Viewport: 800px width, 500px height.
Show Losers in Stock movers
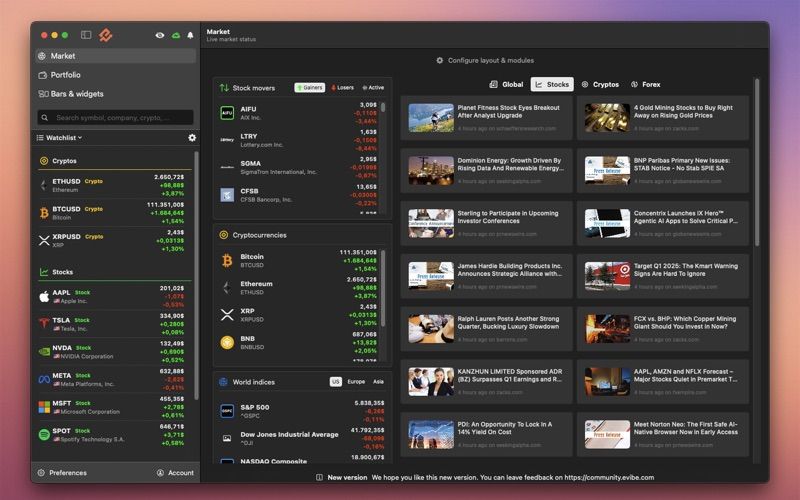coord(343,88)
